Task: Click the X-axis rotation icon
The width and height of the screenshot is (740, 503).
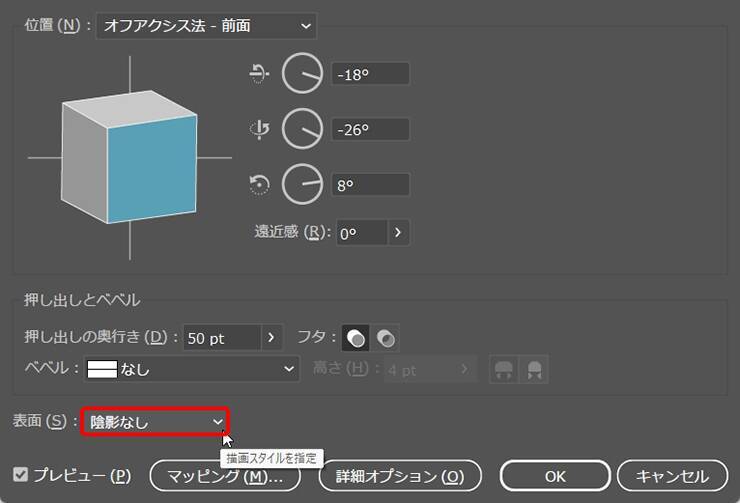Action: (x=259, y=74)
